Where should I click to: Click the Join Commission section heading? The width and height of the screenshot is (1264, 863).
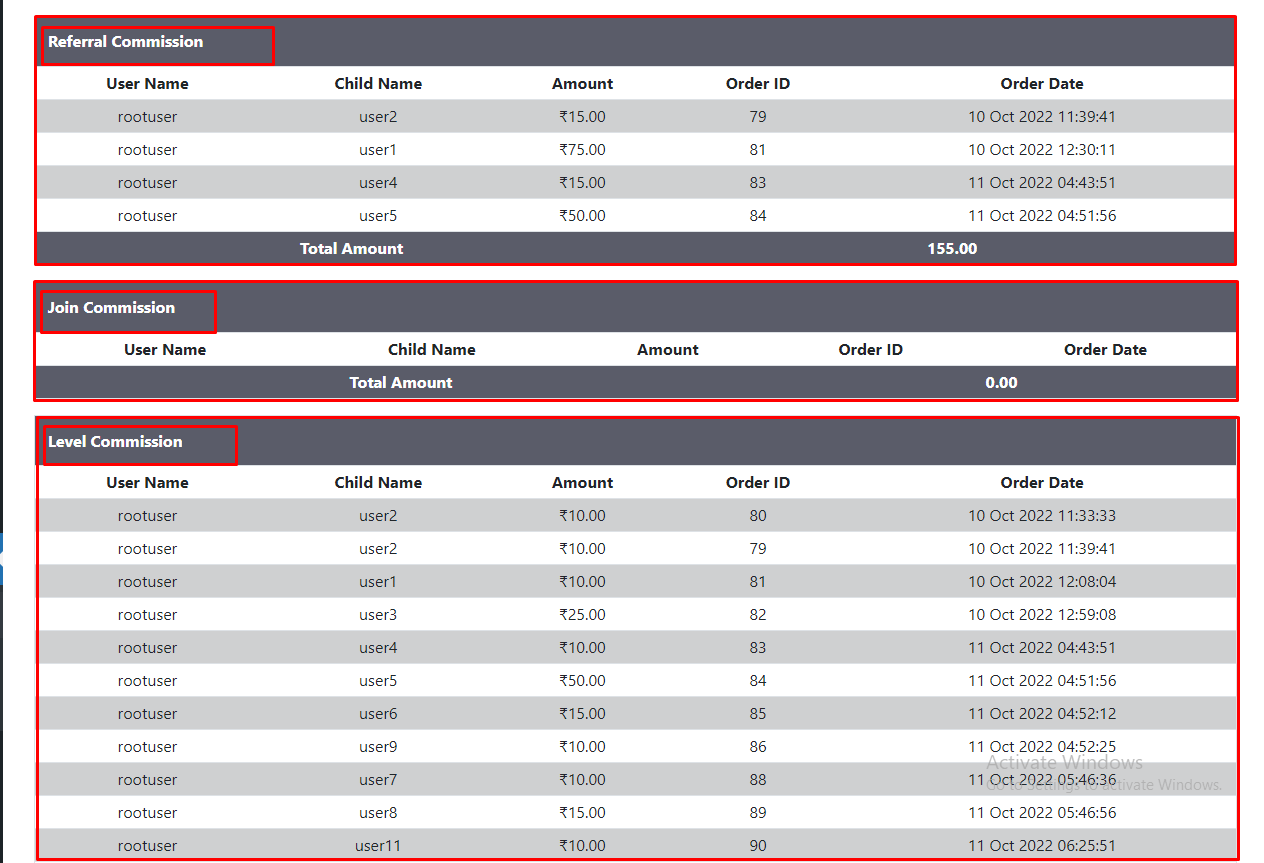coord(111,308)
